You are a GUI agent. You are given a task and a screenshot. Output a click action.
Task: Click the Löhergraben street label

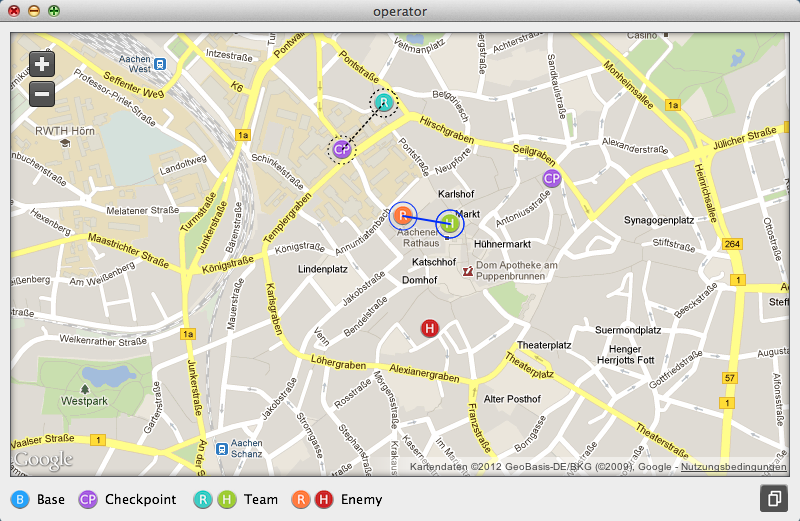339,362
